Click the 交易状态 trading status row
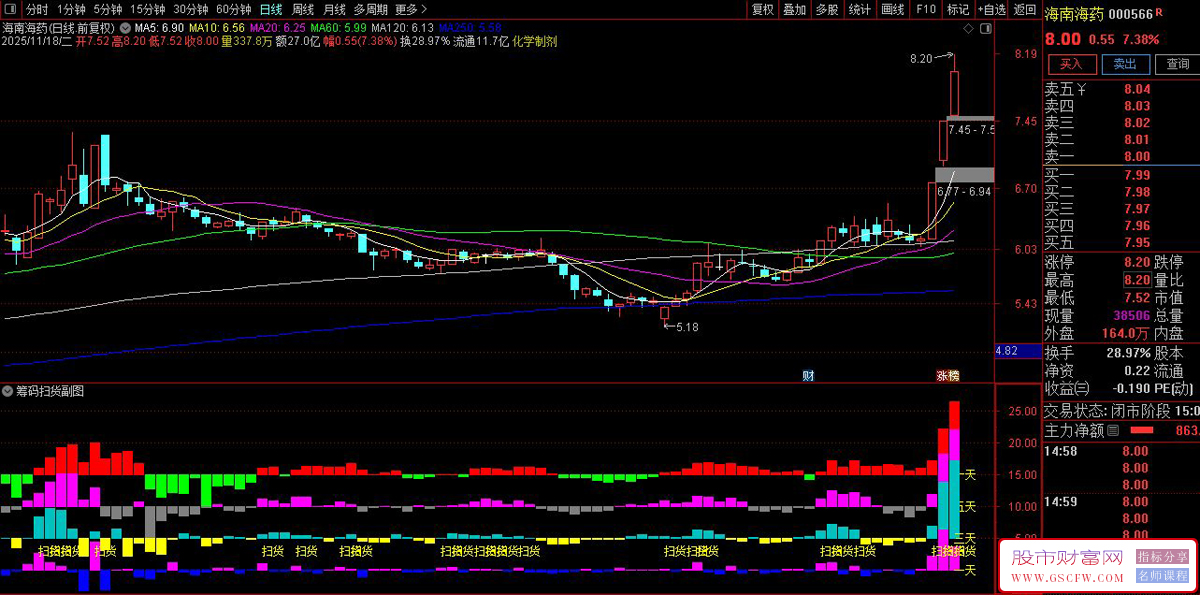Image resolution: width=1200 pixels, height=595 pixels. click(x=1121, y=411)
